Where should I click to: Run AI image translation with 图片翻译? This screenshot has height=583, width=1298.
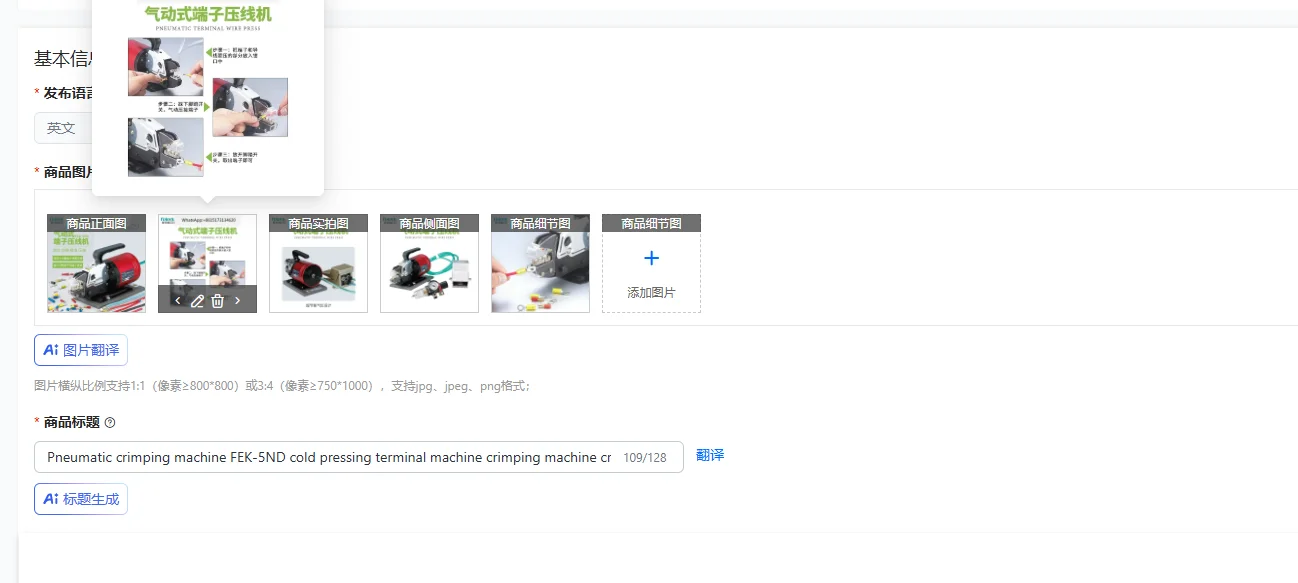coord(80,350)
